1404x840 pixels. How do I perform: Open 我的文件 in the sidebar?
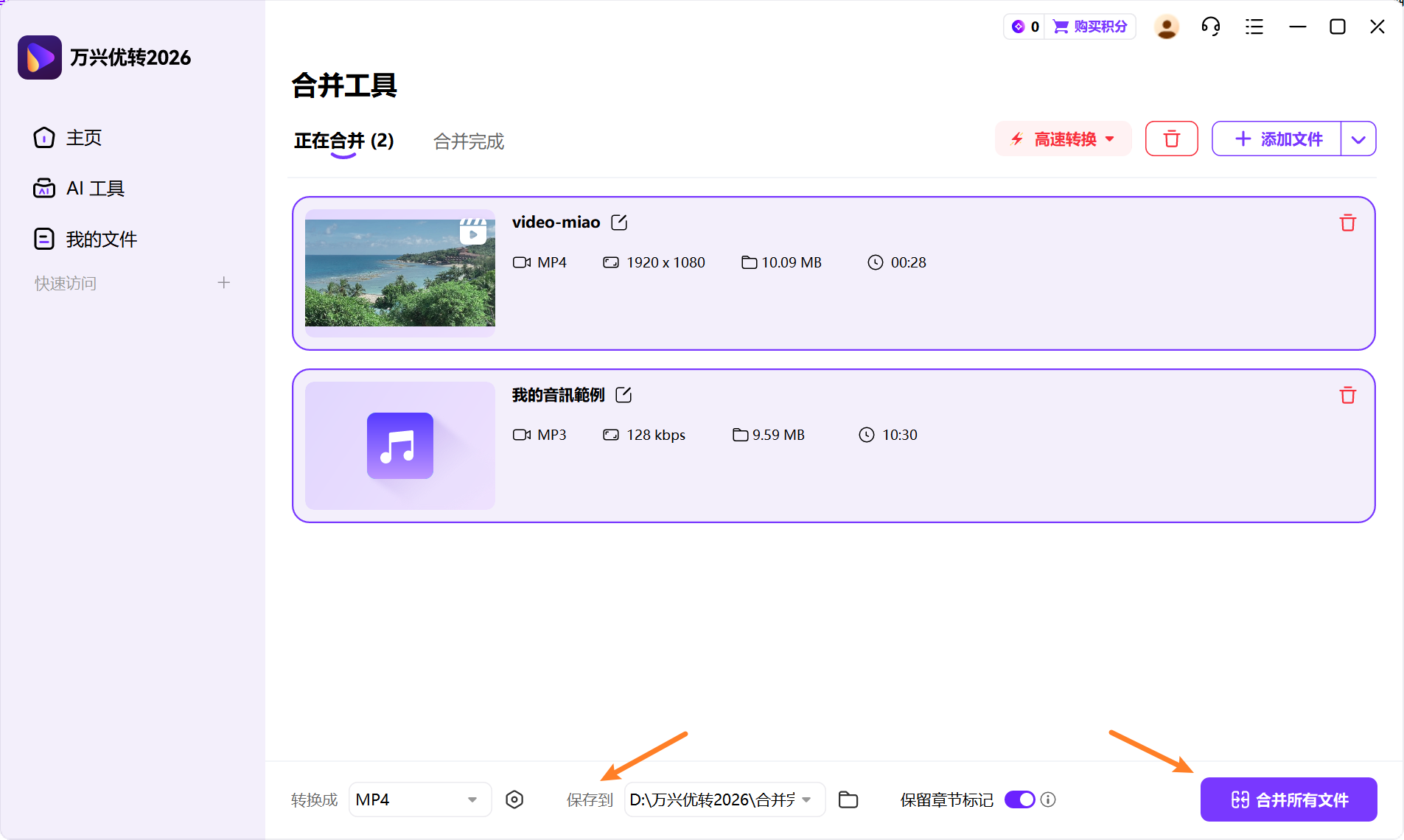click(101, 238)
